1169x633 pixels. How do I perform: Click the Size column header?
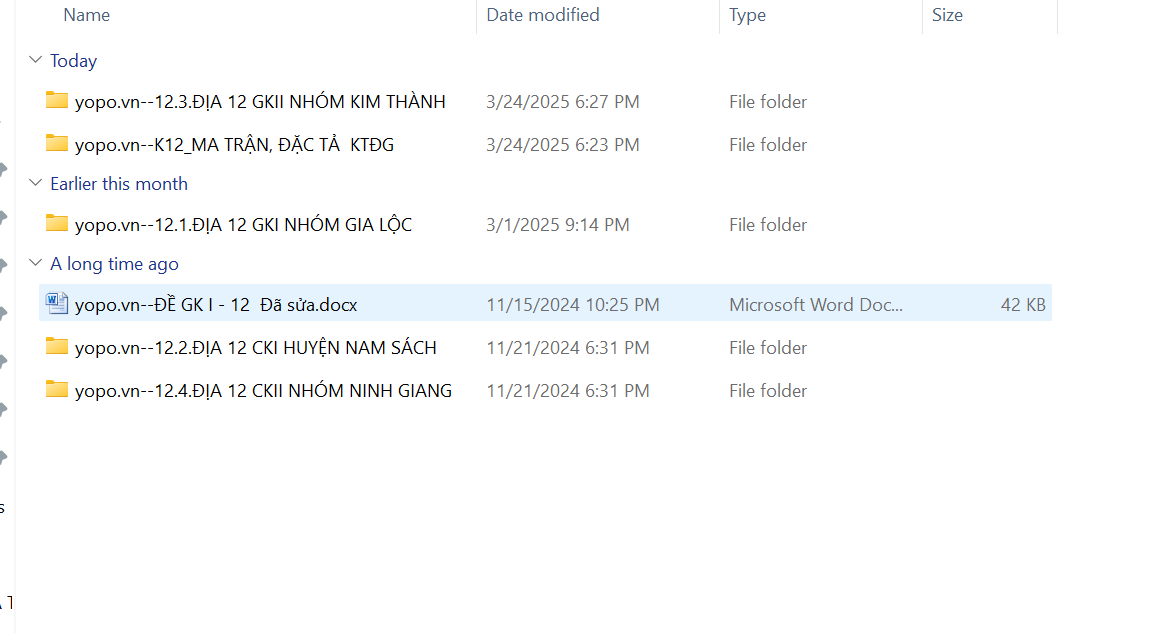click(947, 15)
